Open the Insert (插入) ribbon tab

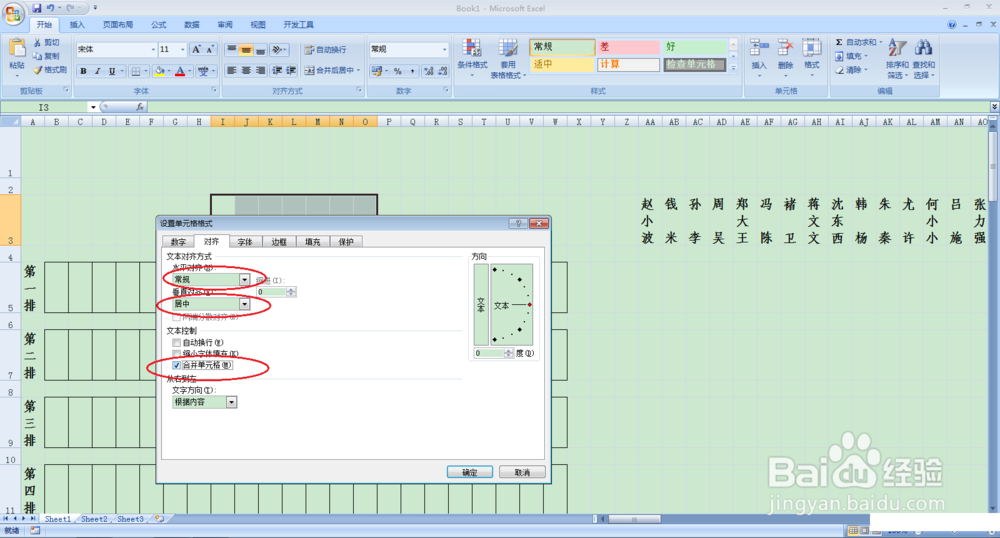coord(77,25)
